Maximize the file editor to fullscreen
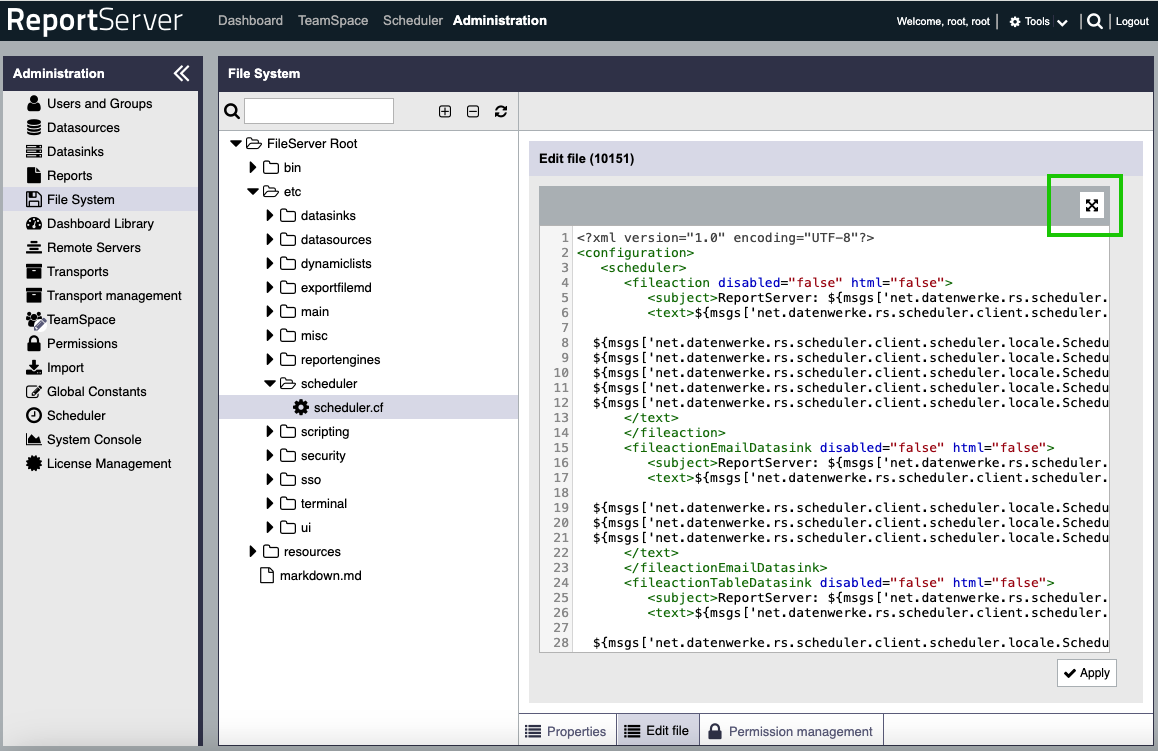1158x751 pixels. tap(1092, 205)
